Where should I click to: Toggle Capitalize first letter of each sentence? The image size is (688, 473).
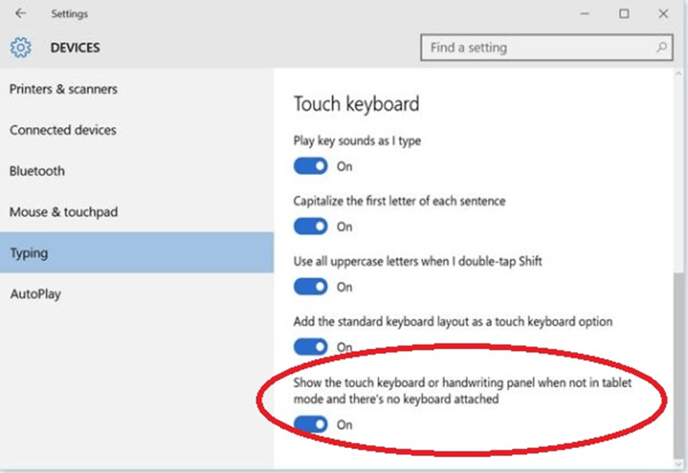pos(311,226)
